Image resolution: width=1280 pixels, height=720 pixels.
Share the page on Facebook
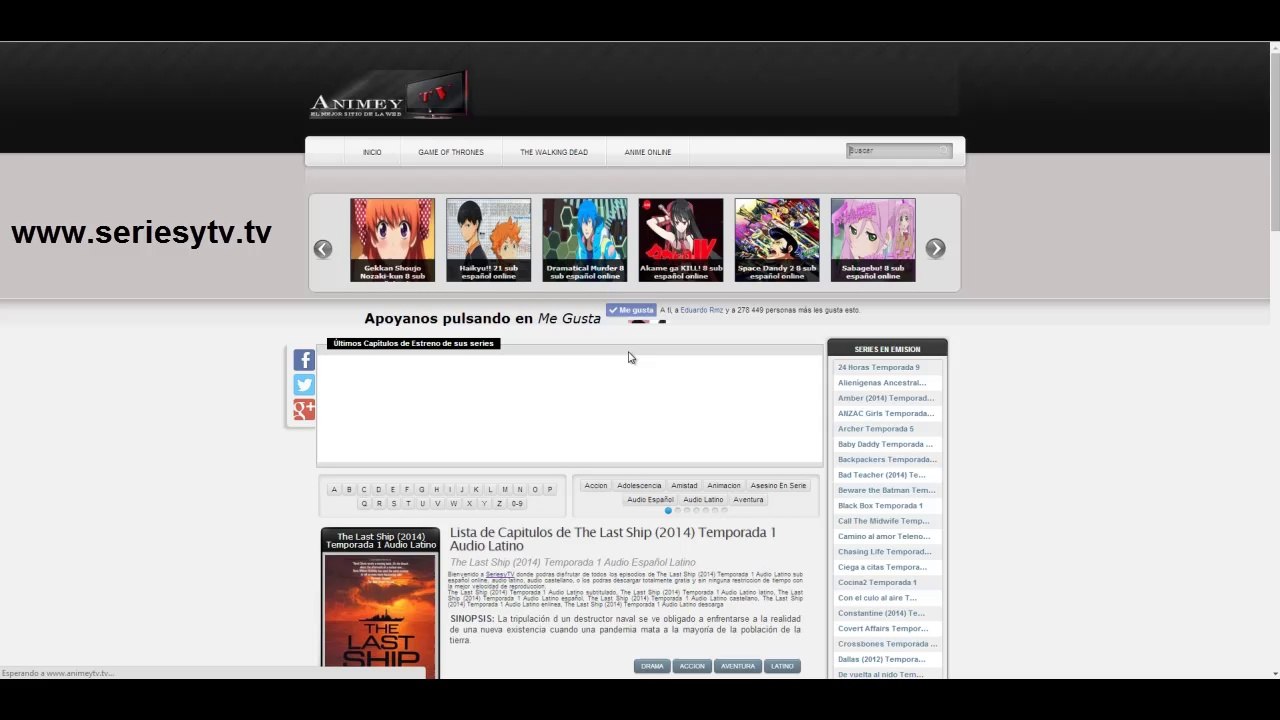point(304,360)
